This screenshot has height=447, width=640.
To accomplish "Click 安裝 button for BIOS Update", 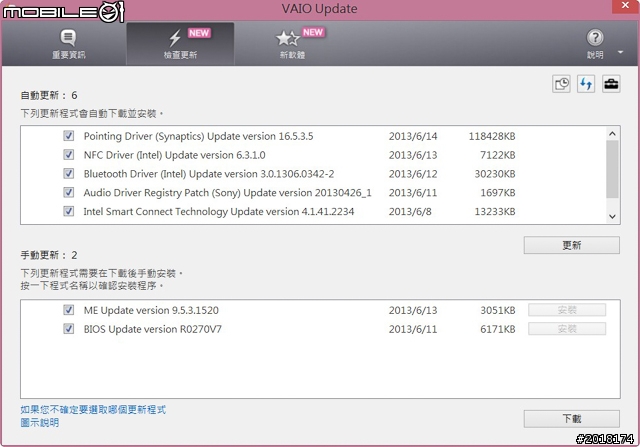I will 567,329.
